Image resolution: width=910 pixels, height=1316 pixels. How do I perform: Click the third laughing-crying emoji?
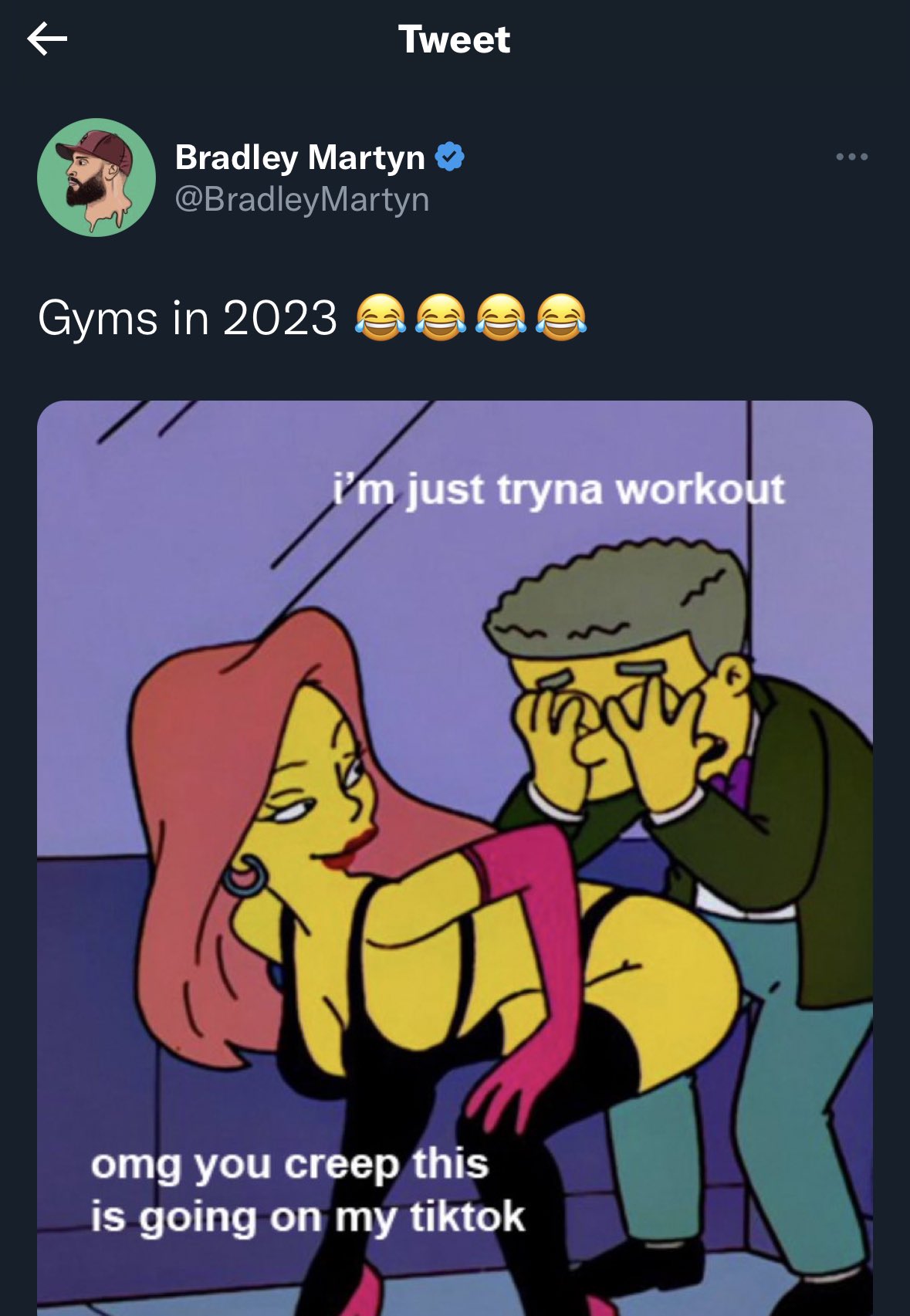501,317
